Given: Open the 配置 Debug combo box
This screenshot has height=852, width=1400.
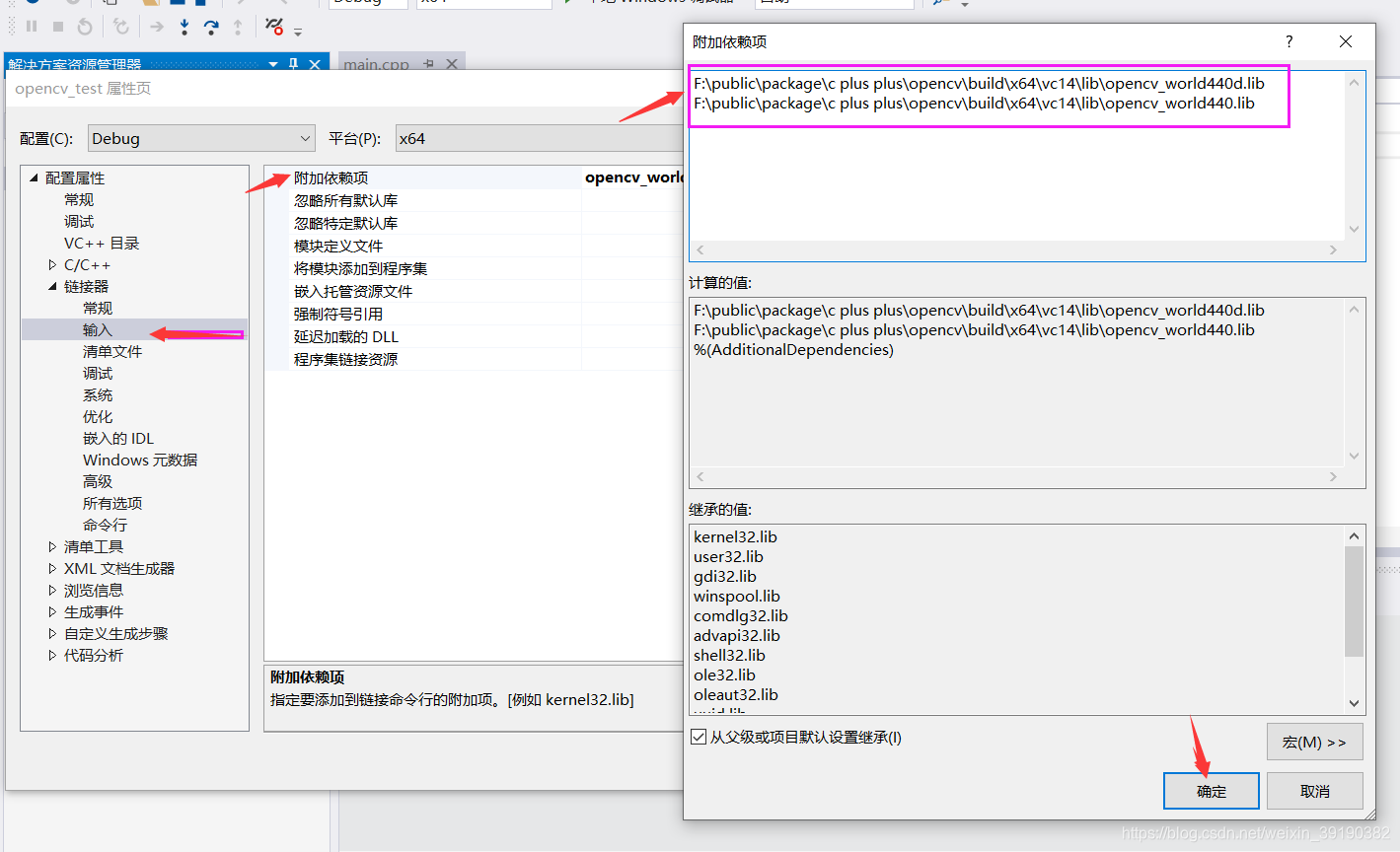Looking at the screenshot, I should [x=201, y=138].
